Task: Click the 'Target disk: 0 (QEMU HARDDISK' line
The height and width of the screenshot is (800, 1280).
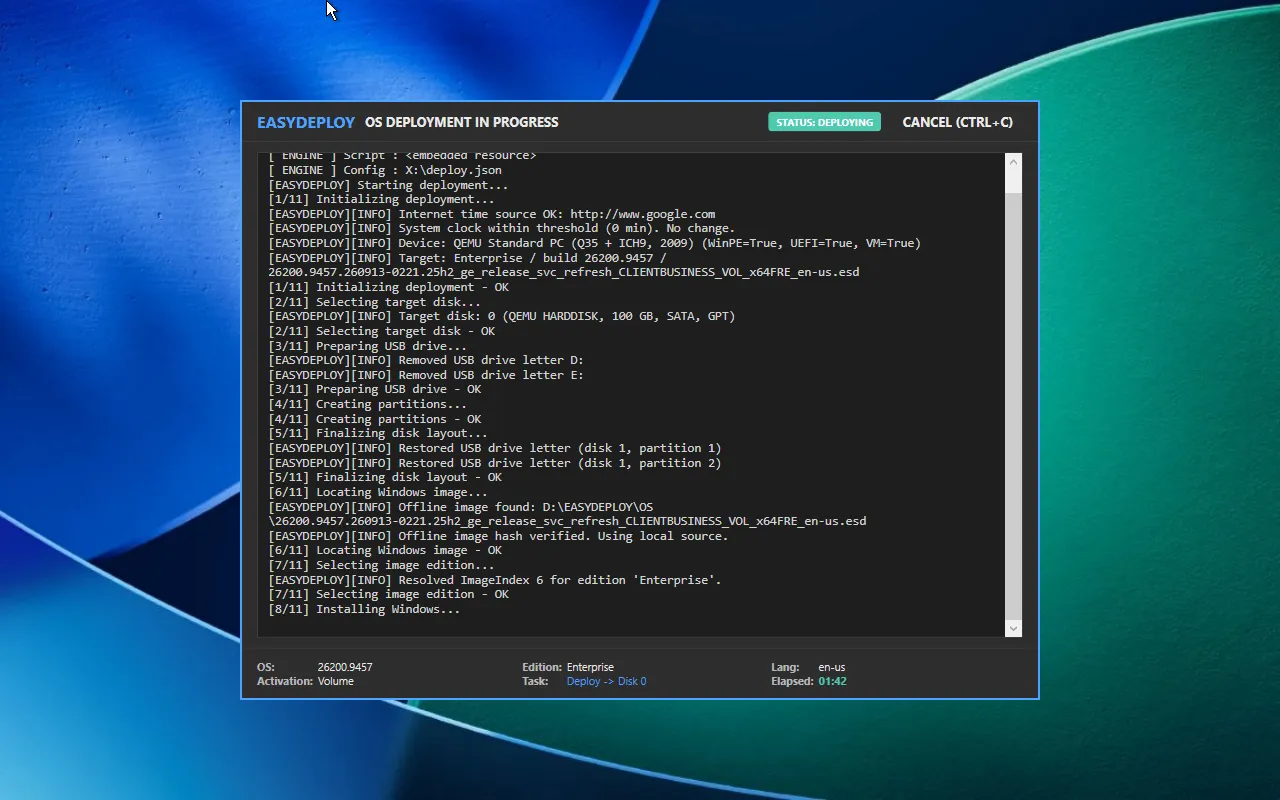Action: point(501,316)
